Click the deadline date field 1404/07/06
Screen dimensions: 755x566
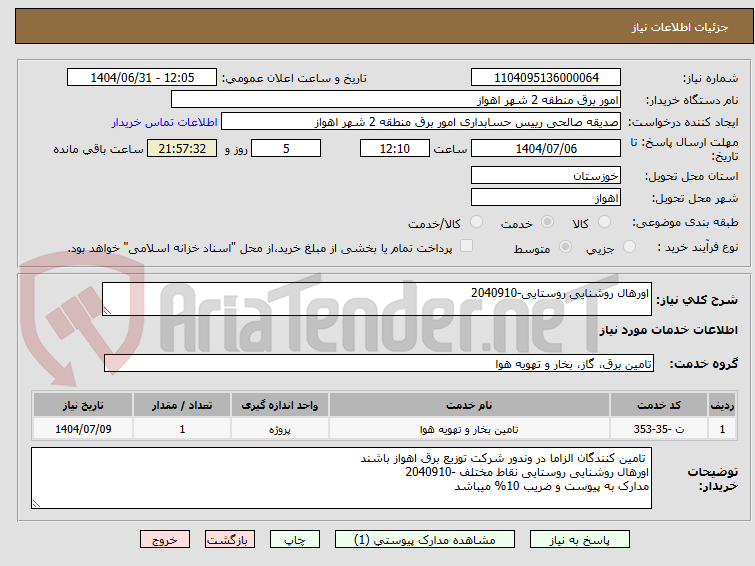click(546, 148)
